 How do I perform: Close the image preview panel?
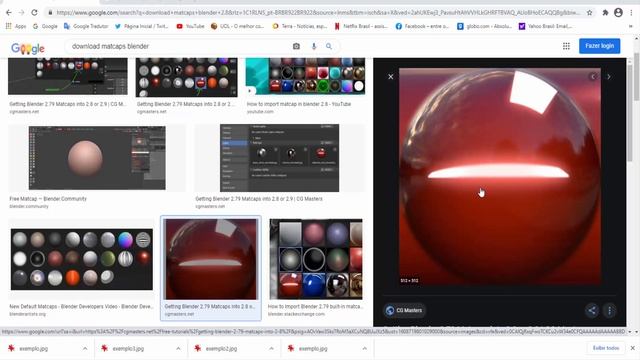pos(391,77)
